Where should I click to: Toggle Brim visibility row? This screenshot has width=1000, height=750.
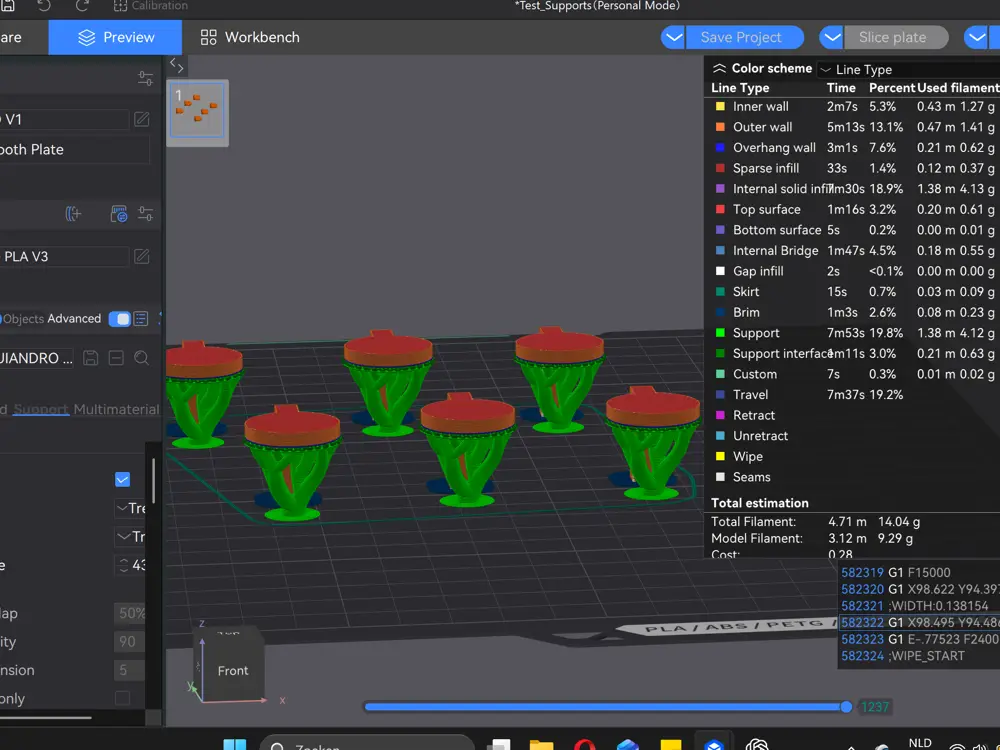852,312
